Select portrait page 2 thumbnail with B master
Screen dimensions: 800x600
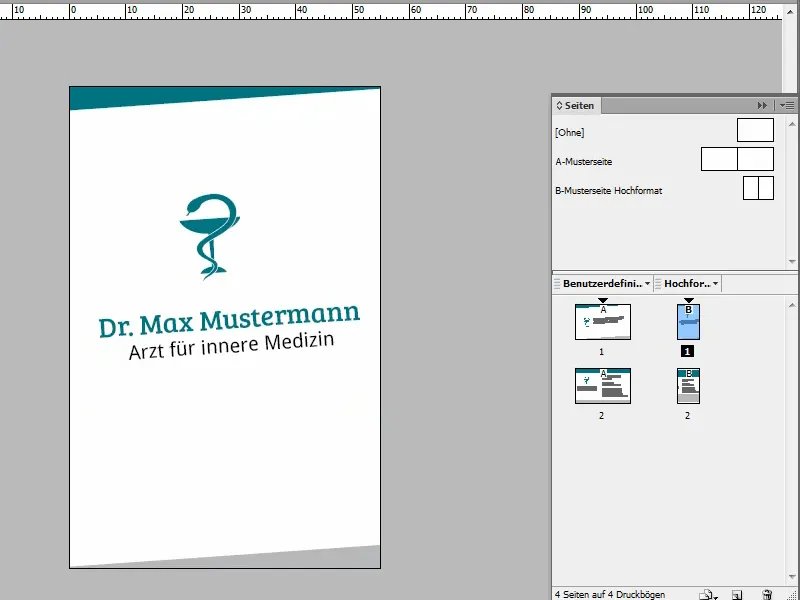point(688,386)
